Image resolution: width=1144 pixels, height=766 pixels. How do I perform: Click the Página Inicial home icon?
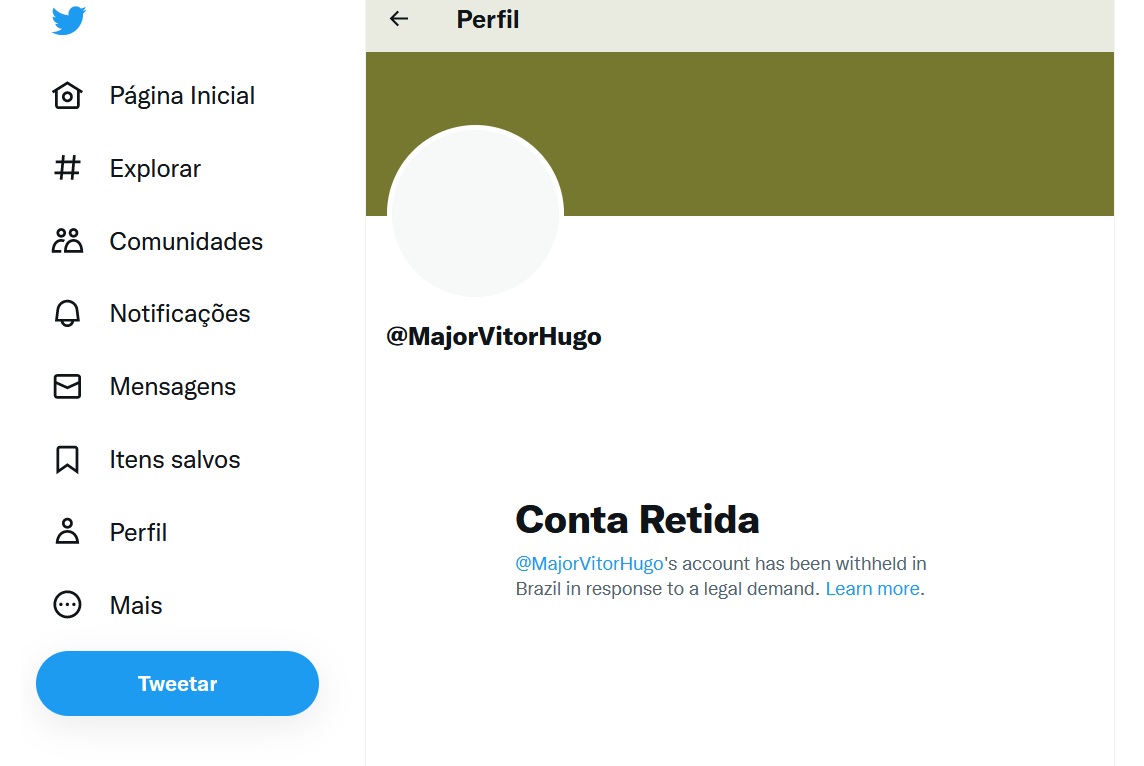pyautogui.click(x=67, y=96)
